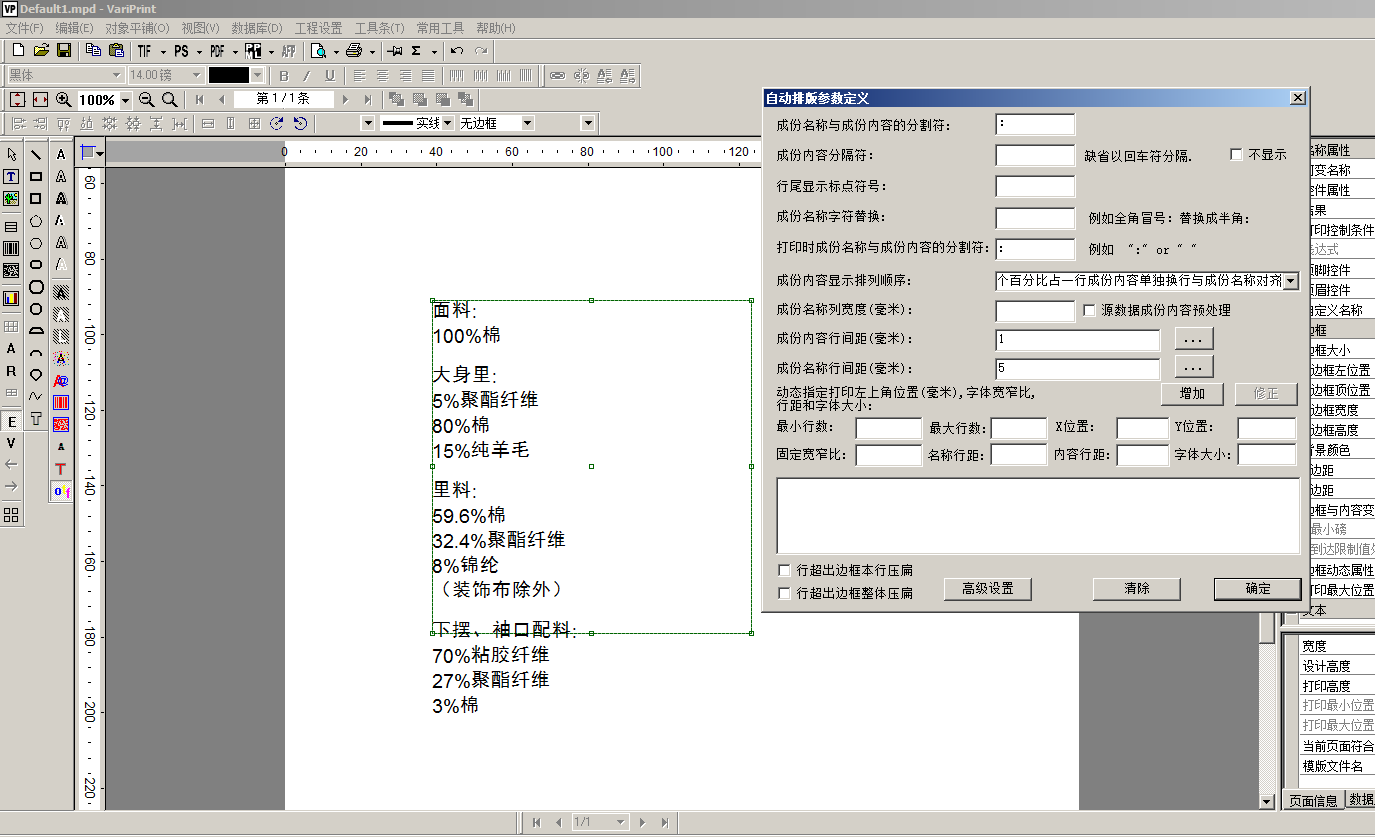Click the 最小行数 input field
The height and width of the screenshot is (837, 1375).
[x=888, y=428]
